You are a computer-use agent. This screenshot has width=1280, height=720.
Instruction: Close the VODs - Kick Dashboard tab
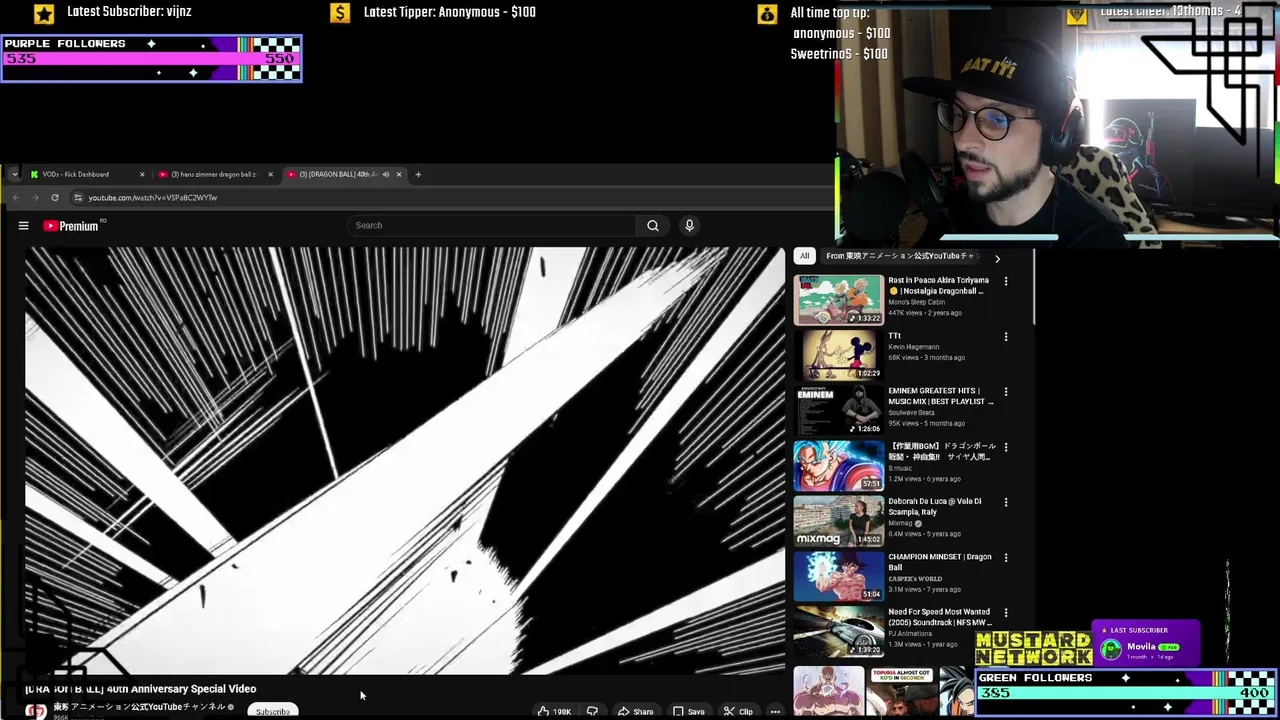coord(141,174)
